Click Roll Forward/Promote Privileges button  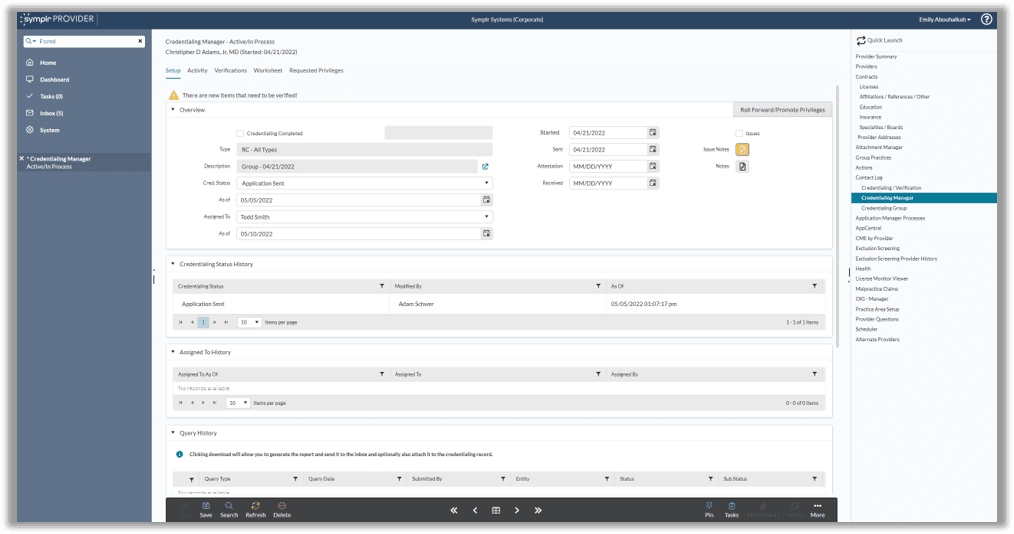pyautogui.click(x=782, y=109)
